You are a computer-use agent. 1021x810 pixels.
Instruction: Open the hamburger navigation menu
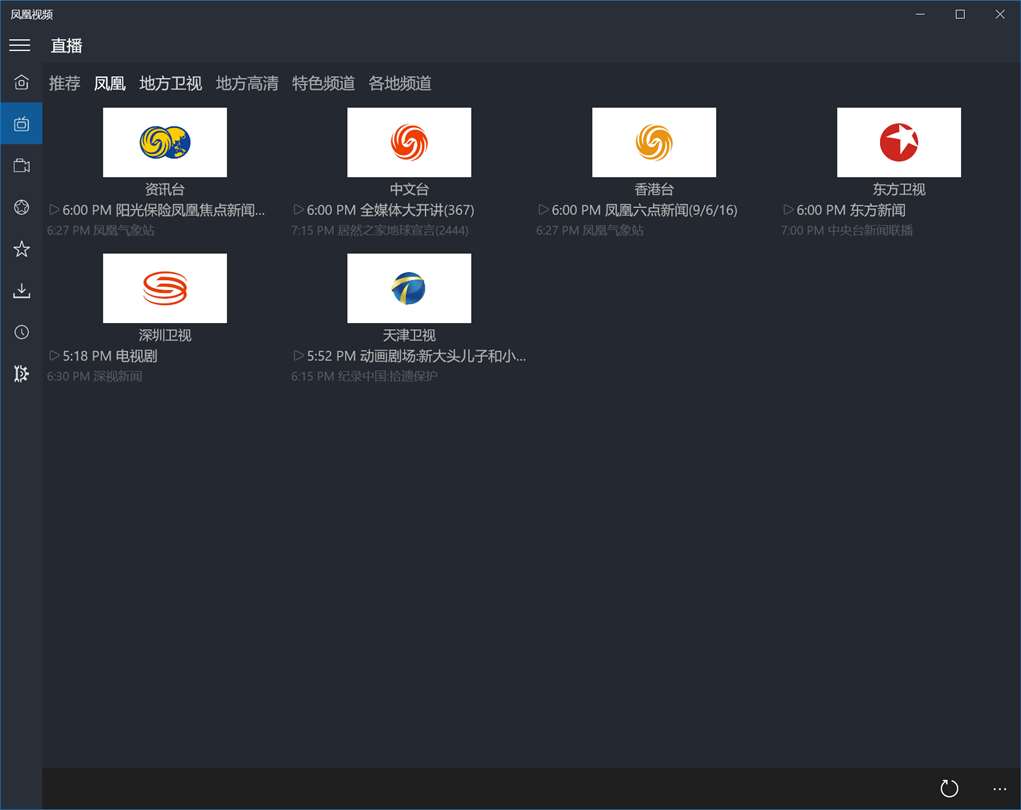coord(20,45)
